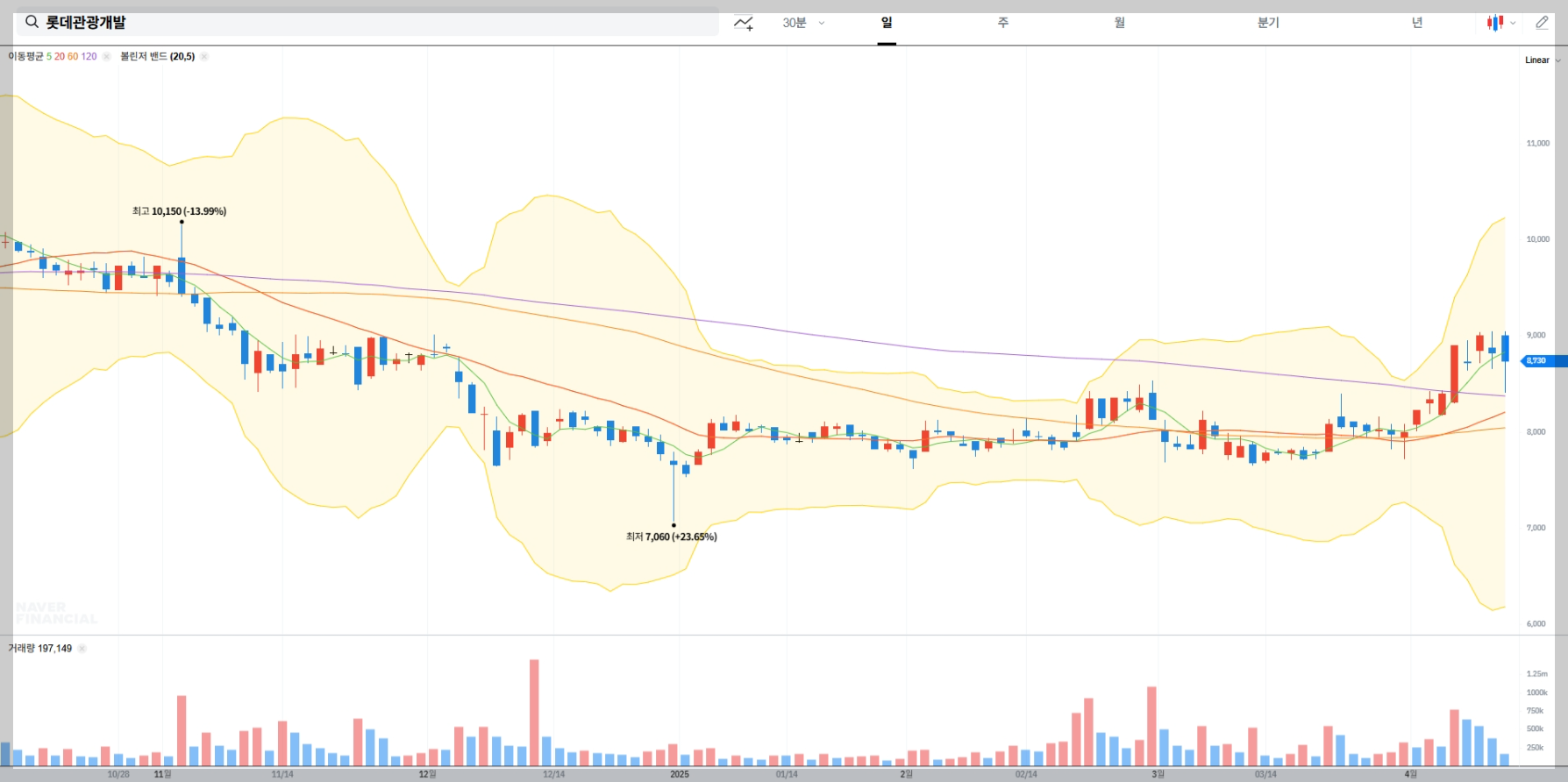The width and height of the screenshot is (1568, 782).
Task: Click the 6,000 price axis label
Action: coord(1536,624)
